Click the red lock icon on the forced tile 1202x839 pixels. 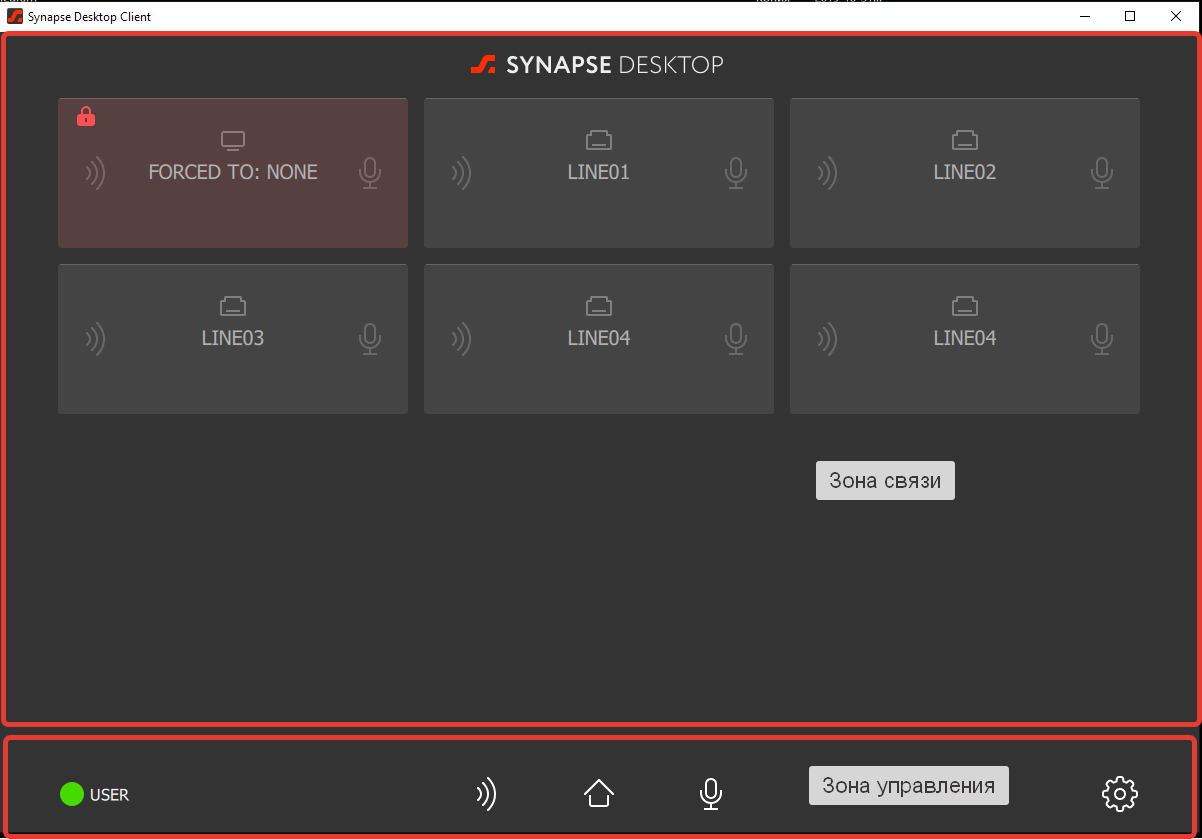pos(86,117)
